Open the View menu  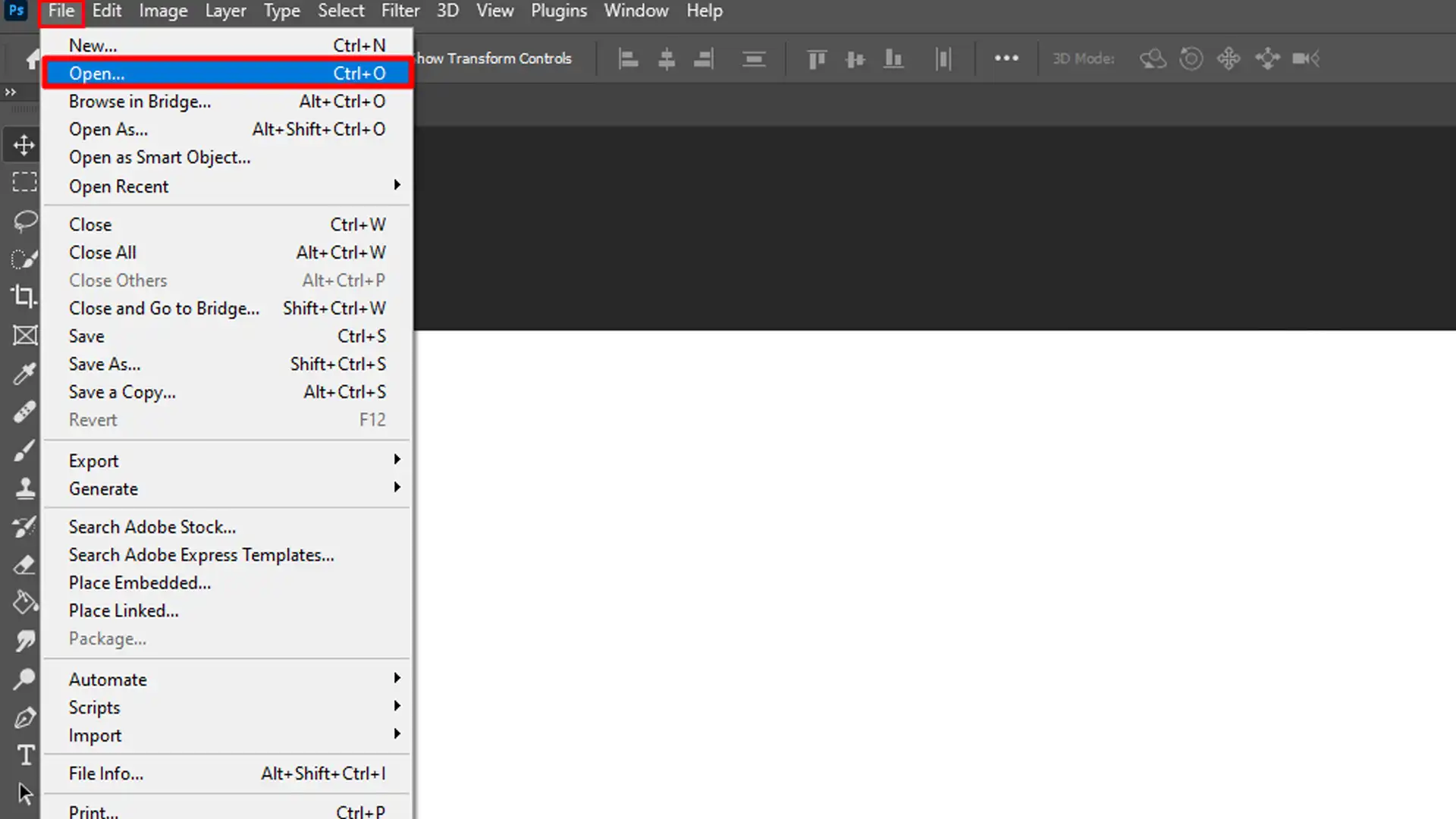point(494,11)
